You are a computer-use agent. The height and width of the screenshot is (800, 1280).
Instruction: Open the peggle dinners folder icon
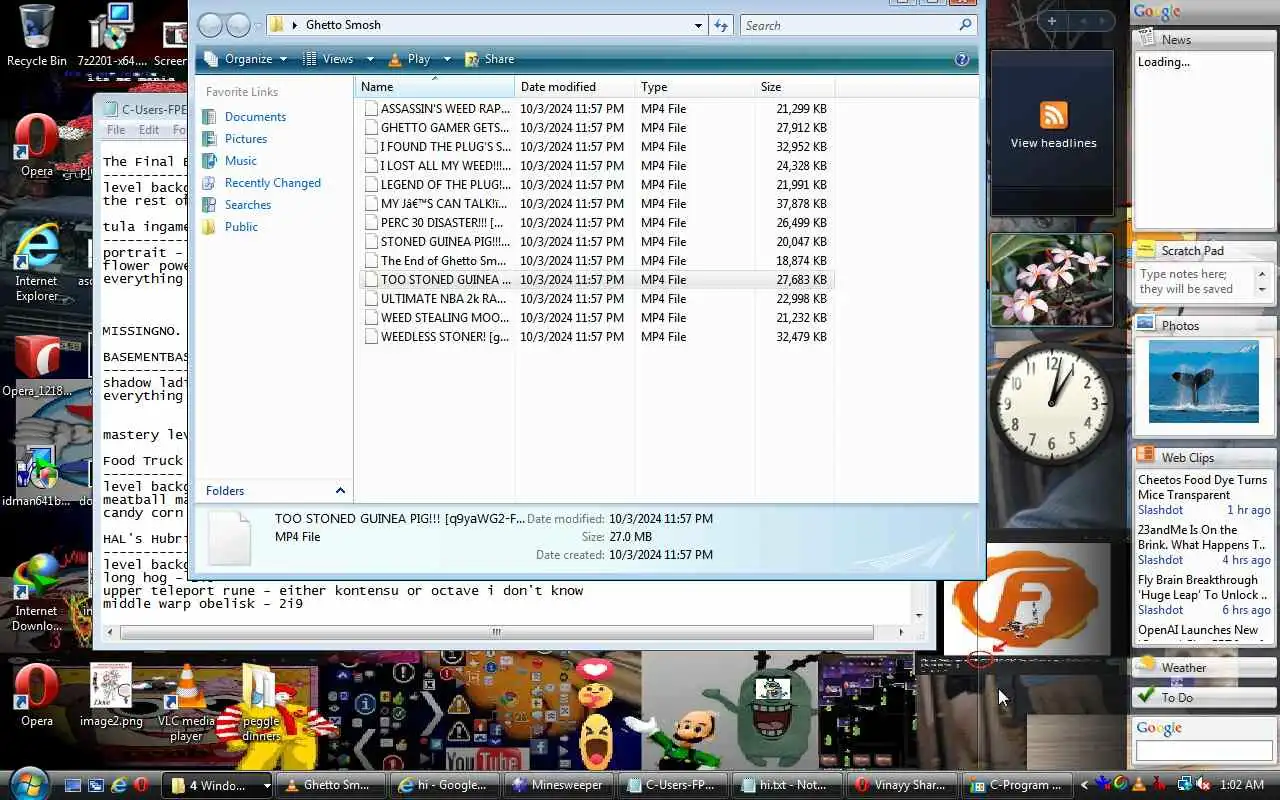click(x=261, y=702)
